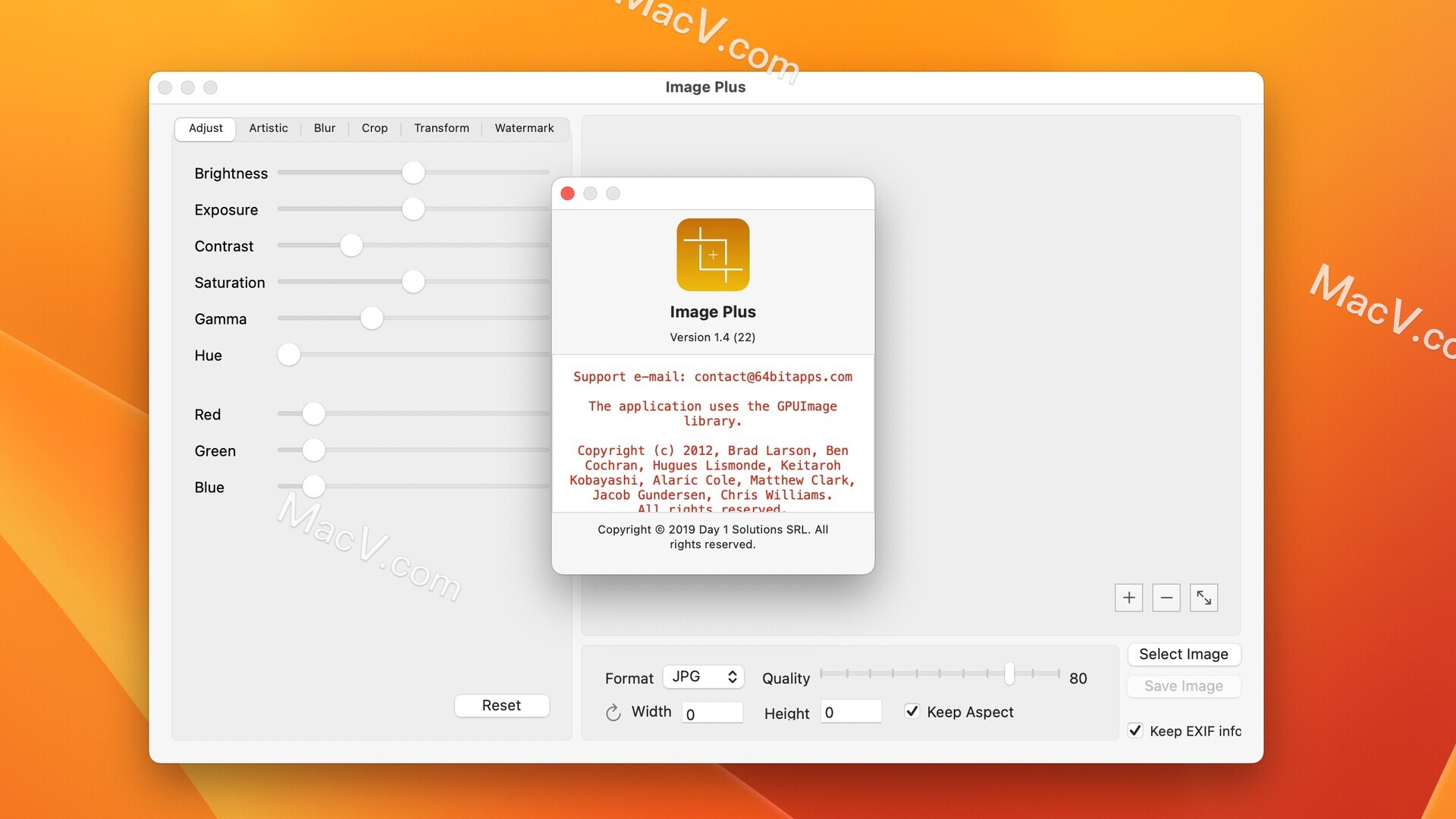The height and width of the screenshot is (819, 1456).
Task: Click the Hue slider knob
Action: pyautogui.click(x=289, y=354)
